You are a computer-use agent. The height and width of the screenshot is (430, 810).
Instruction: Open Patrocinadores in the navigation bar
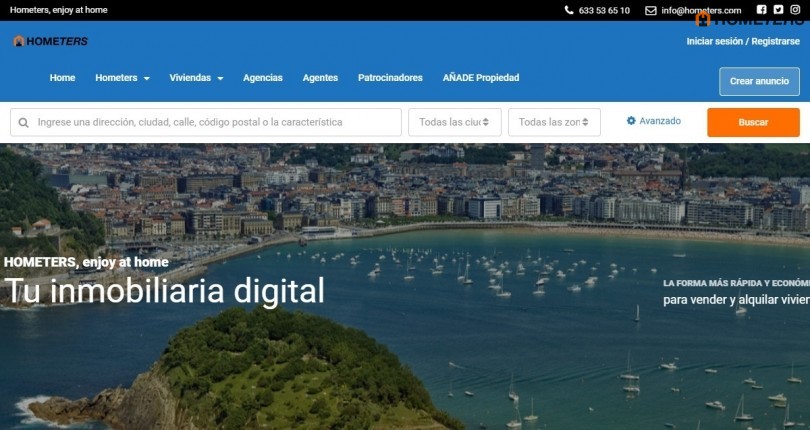click(x=390, y=78)
